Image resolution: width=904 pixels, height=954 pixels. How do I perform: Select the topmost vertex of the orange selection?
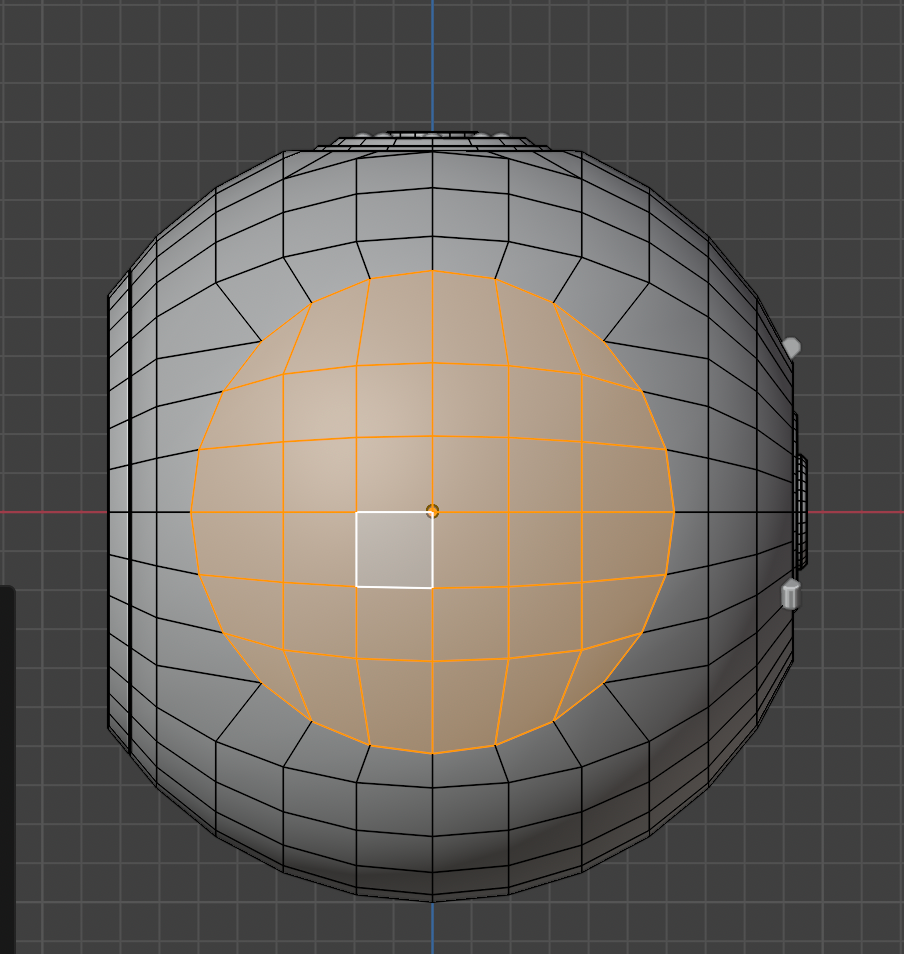point(432,270)
